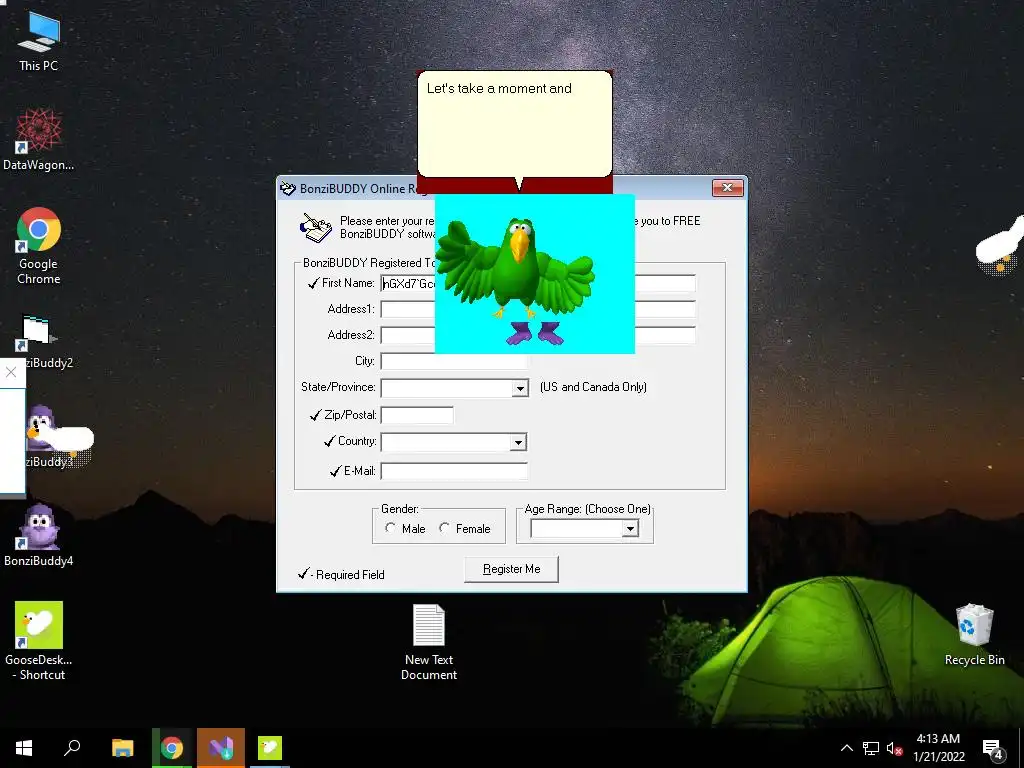Expand the Age Range dropdown
Viewport: 1024px width, 768px height.
[630, 528]
